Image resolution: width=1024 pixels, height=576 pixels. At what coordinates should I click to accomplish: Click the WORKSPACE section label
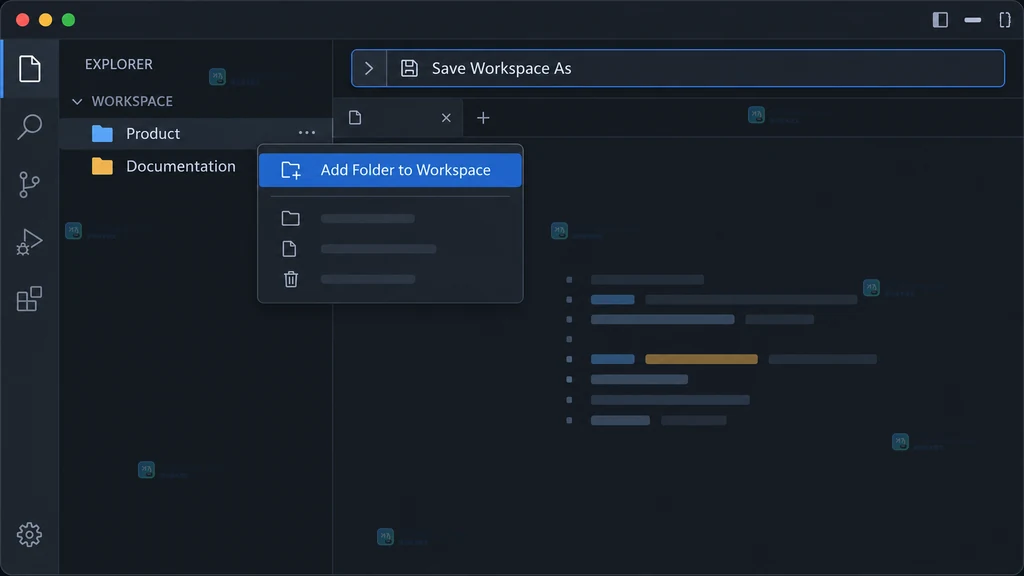tap(132, 101)
